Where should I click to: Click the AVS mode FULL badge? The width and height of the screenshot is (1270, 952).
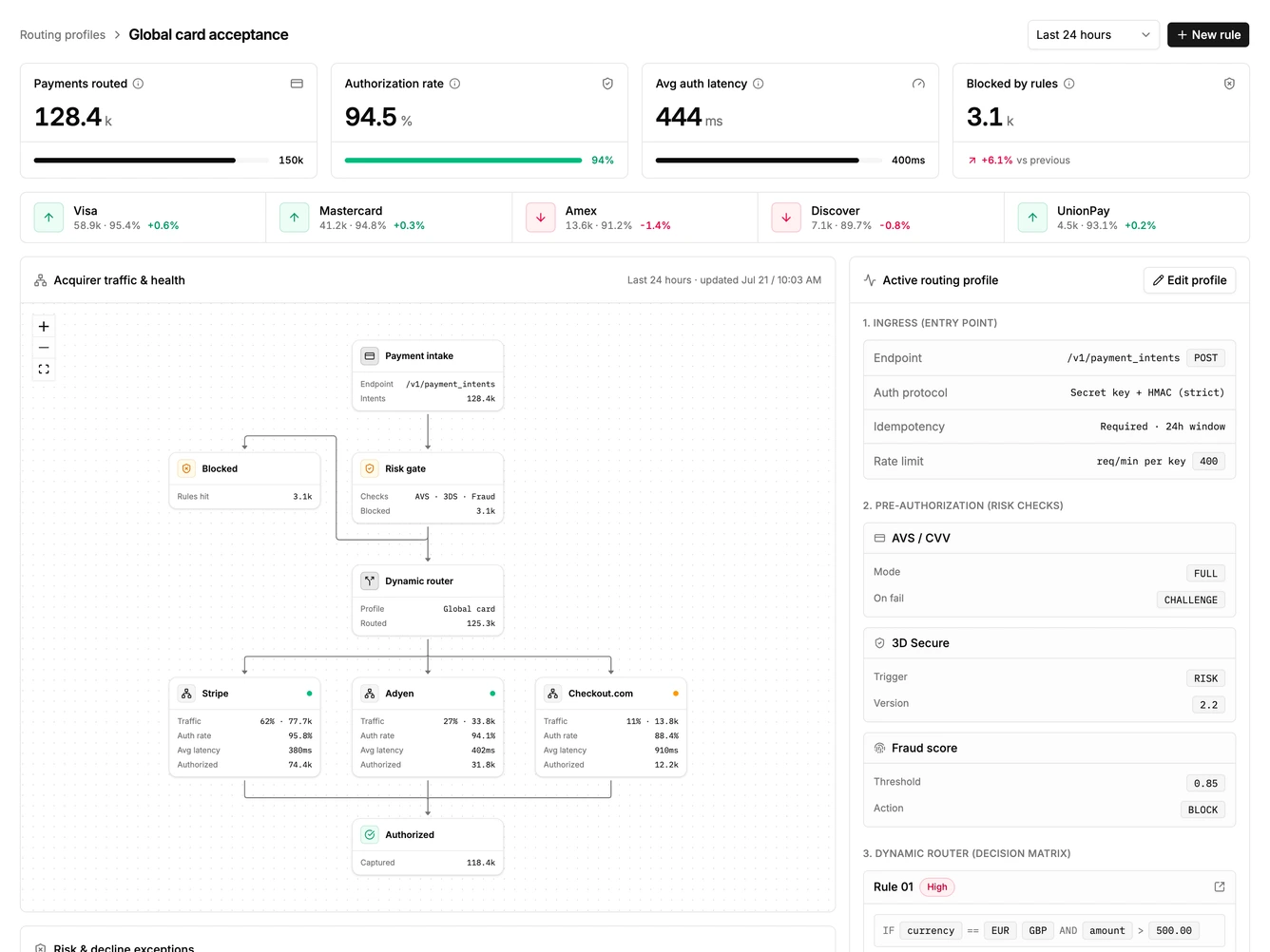(x=1205, y=573)
